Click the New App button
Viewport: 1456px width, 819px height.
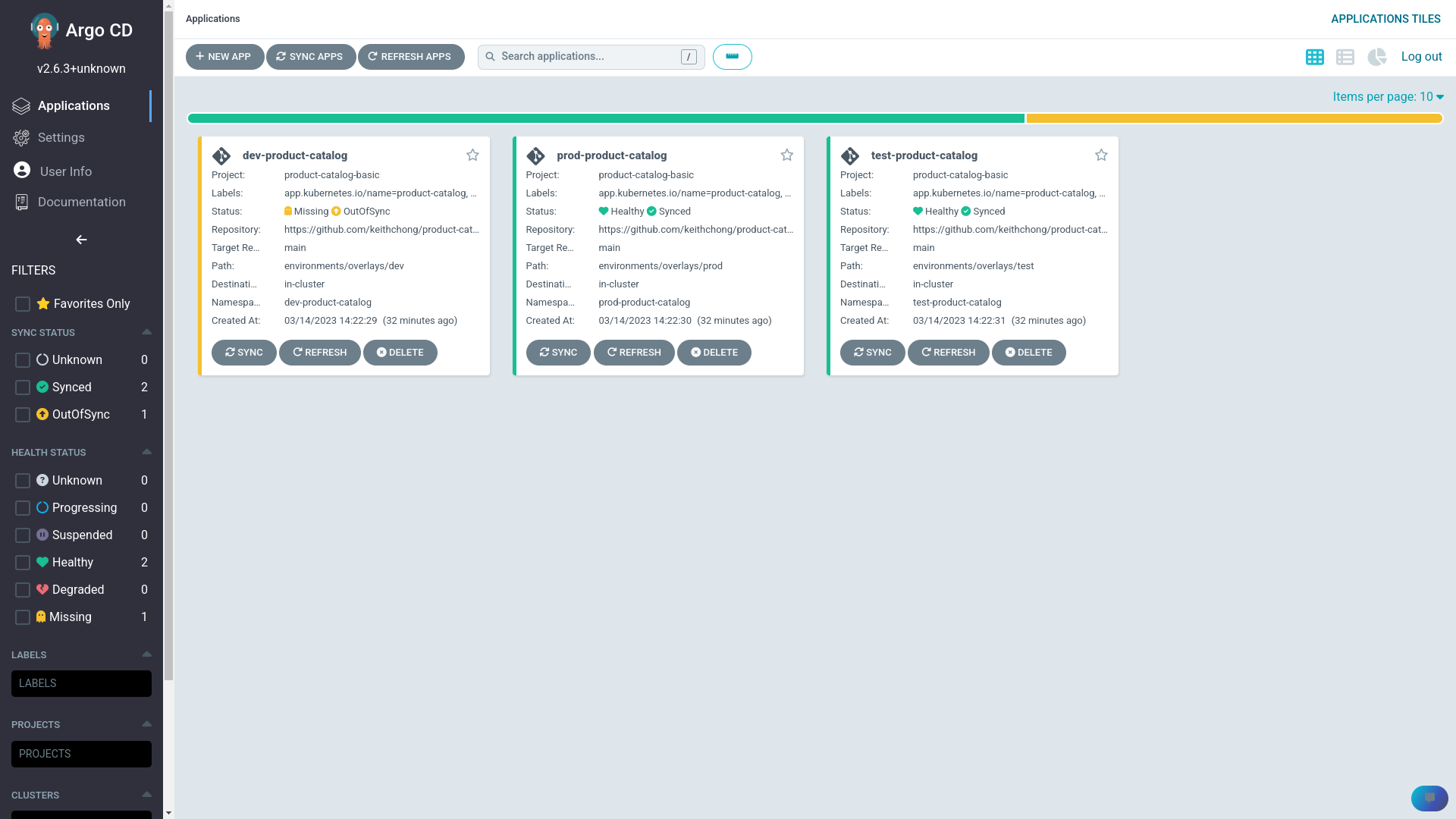coord(224,57)
